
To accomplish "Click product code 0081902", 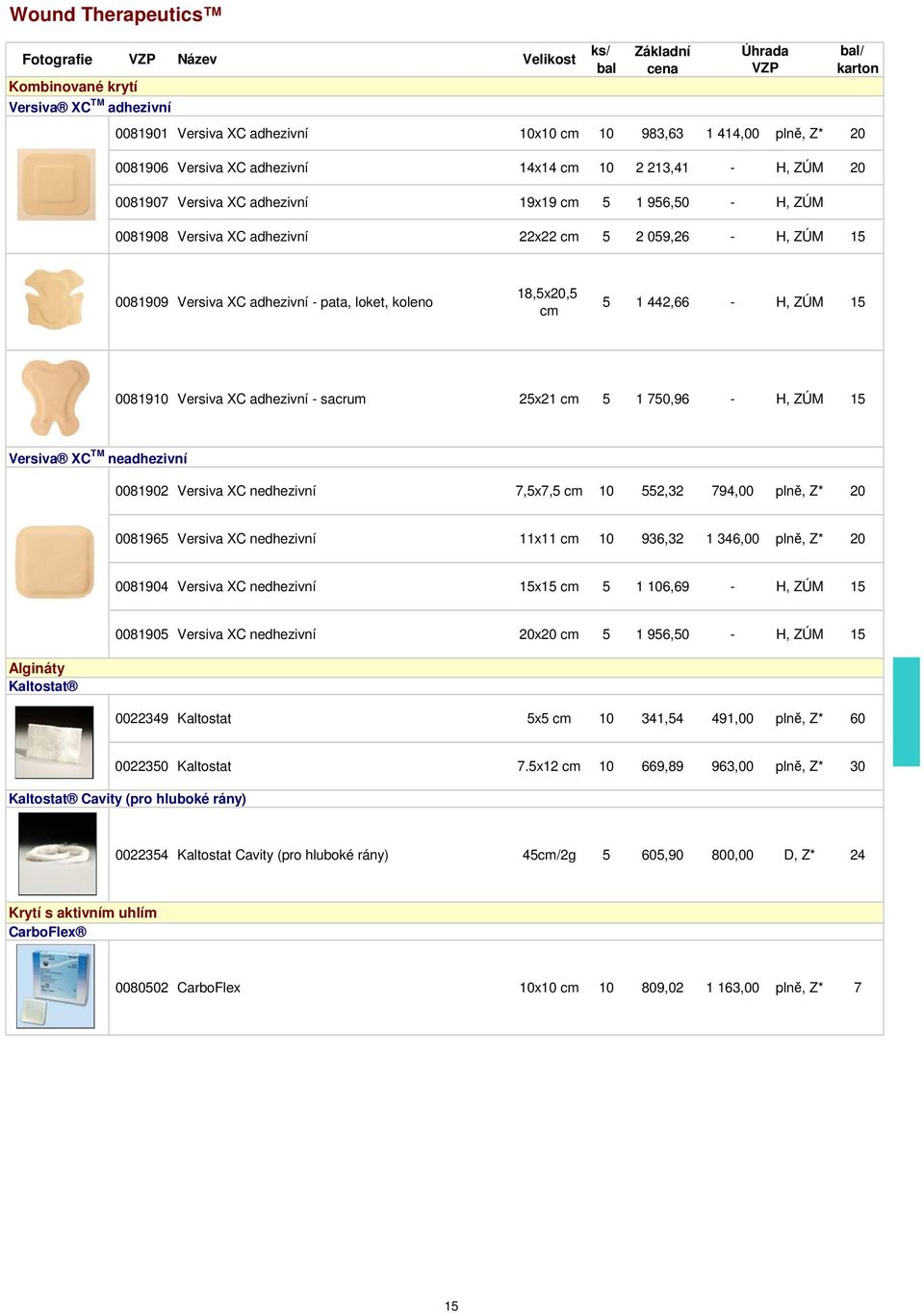I will tap(141, 491).
